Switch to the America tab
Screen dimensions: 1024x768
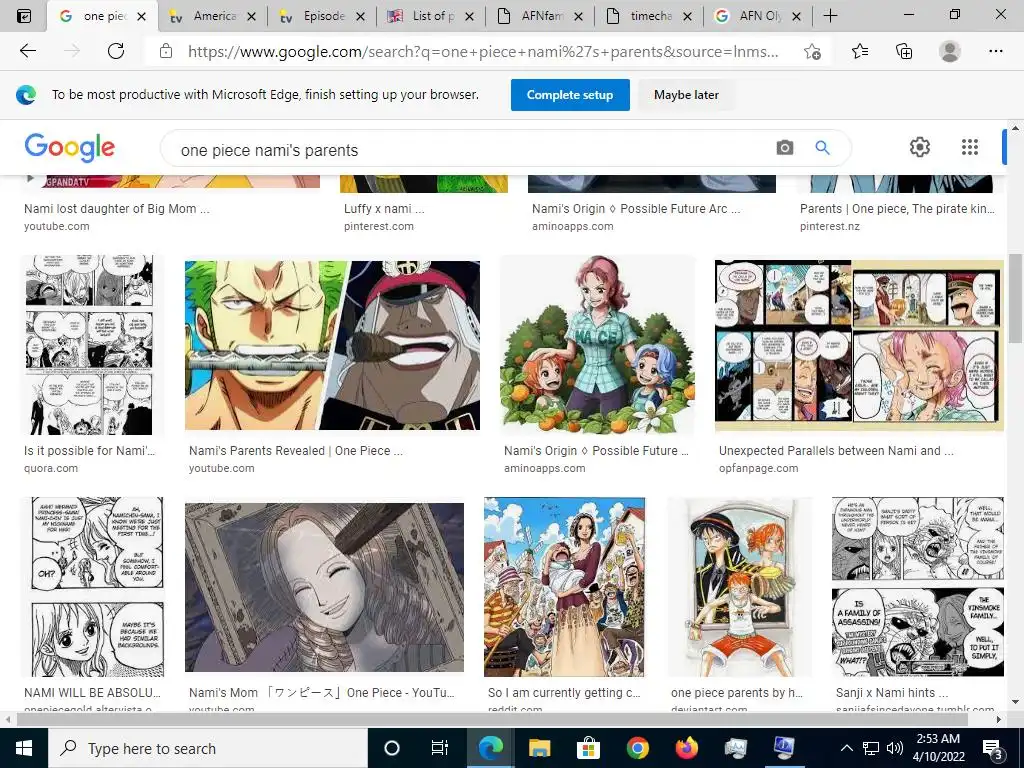pos(212,16)
